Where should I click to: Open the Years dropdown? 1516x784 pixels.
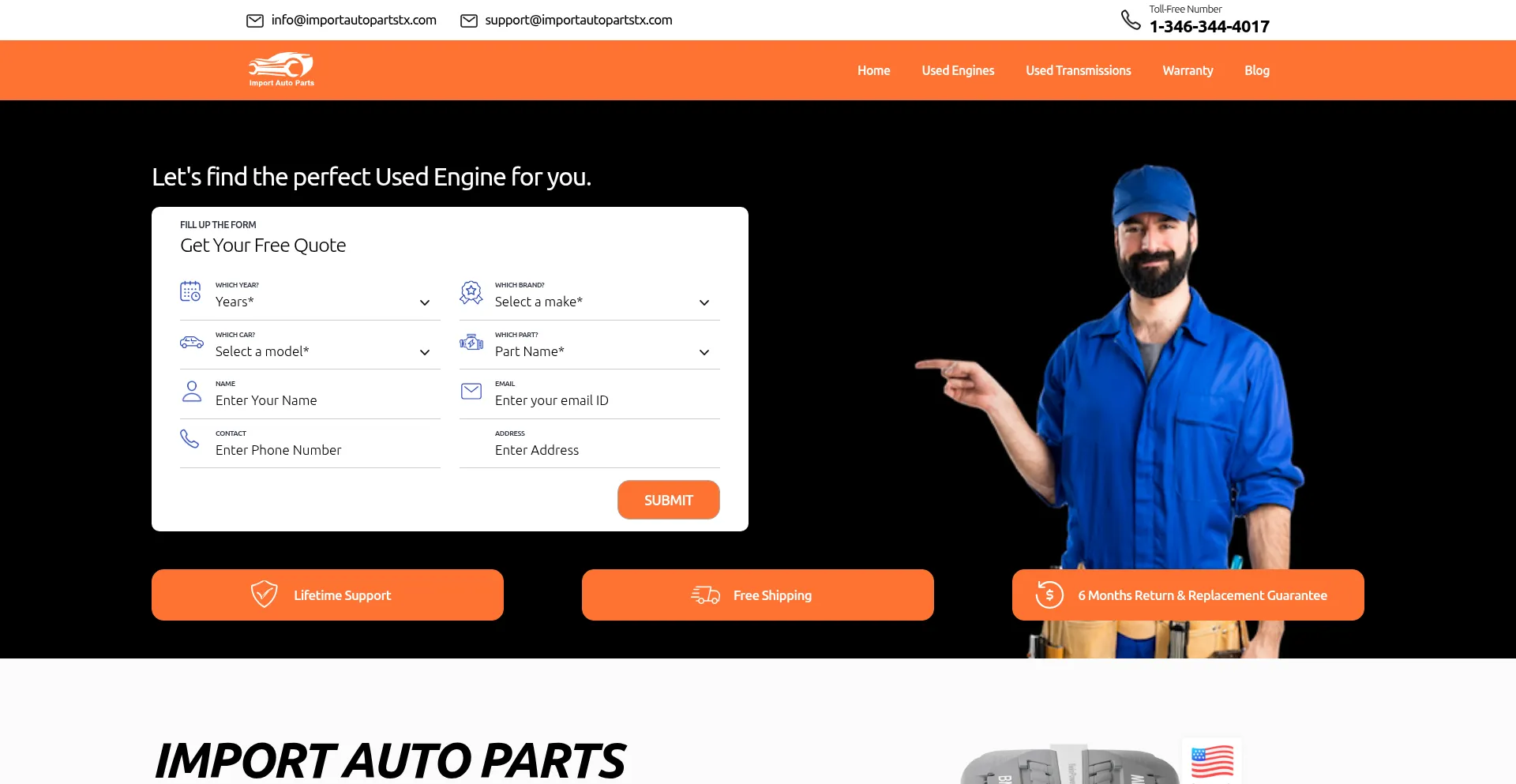[324, 302]
